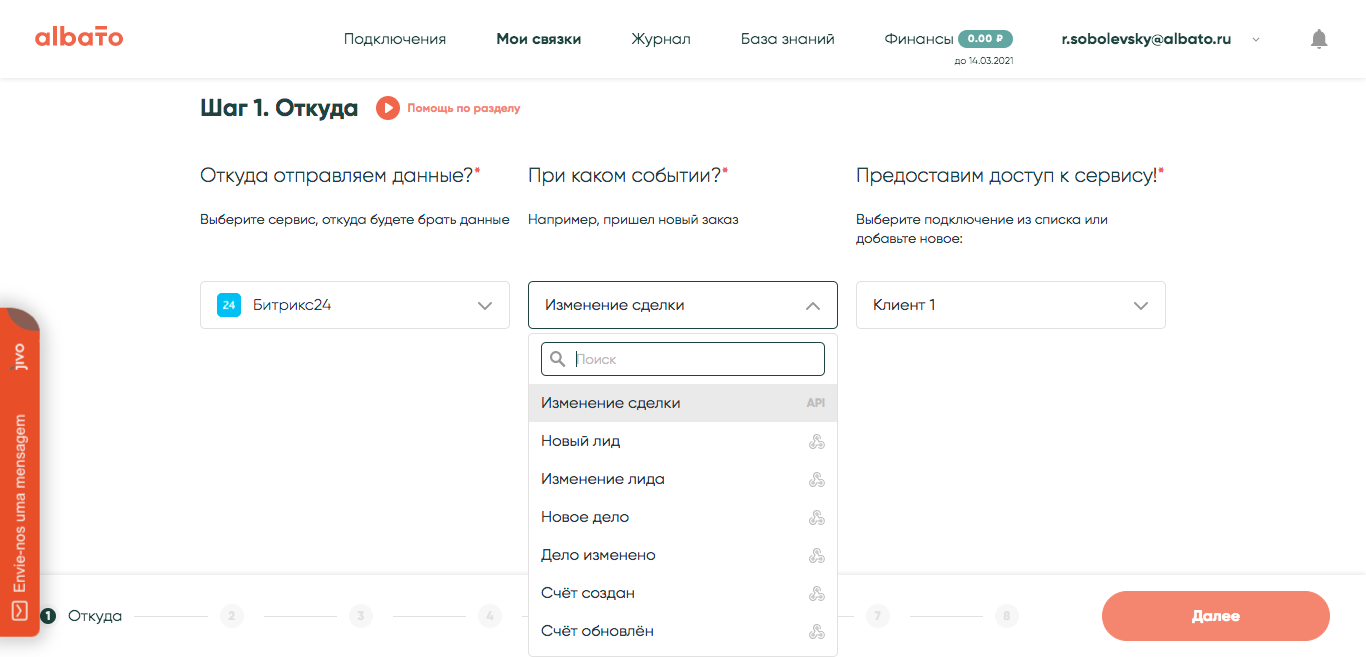
Task: Click the Поиск search field
Action: point(696,359)
